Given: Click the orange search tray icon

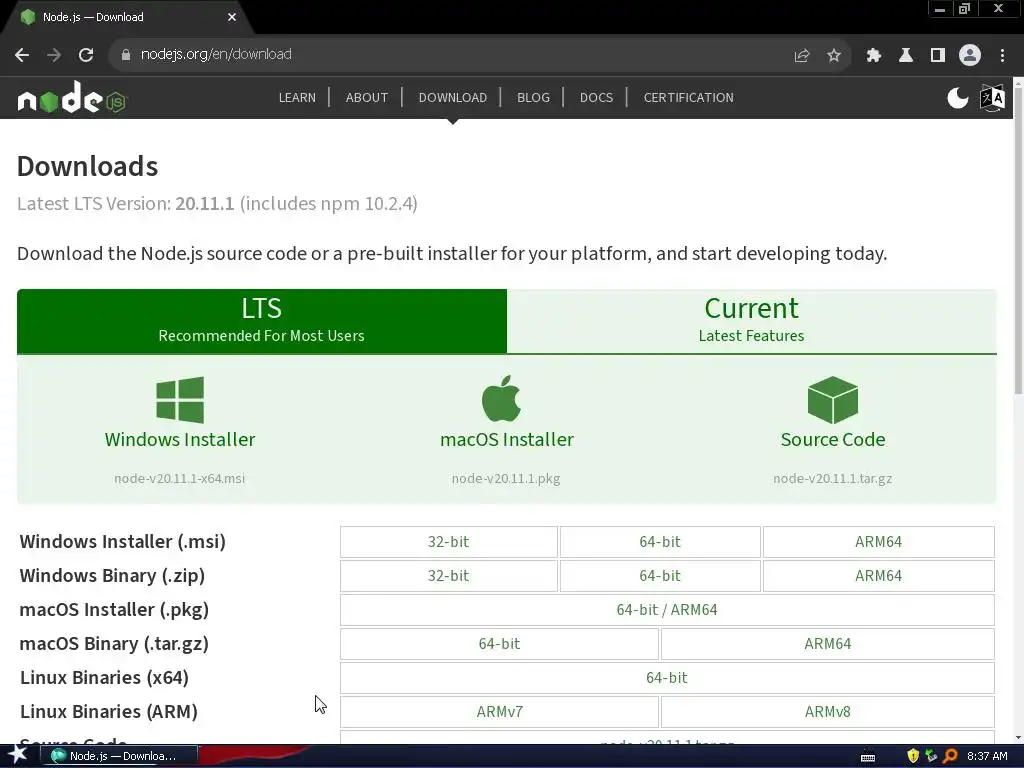Looking at the screenshot, I should click(x=950, y=756).
